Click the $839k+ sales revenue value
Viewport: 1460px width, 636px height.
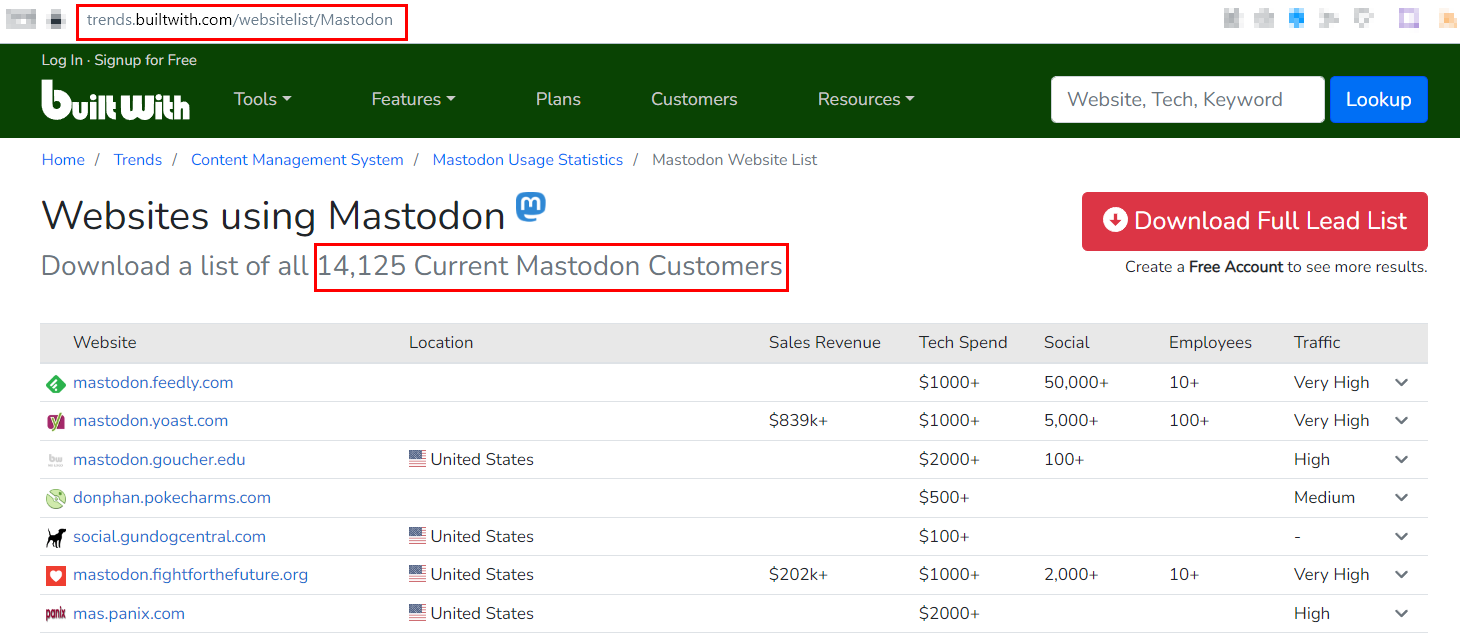tap(798, 421)
